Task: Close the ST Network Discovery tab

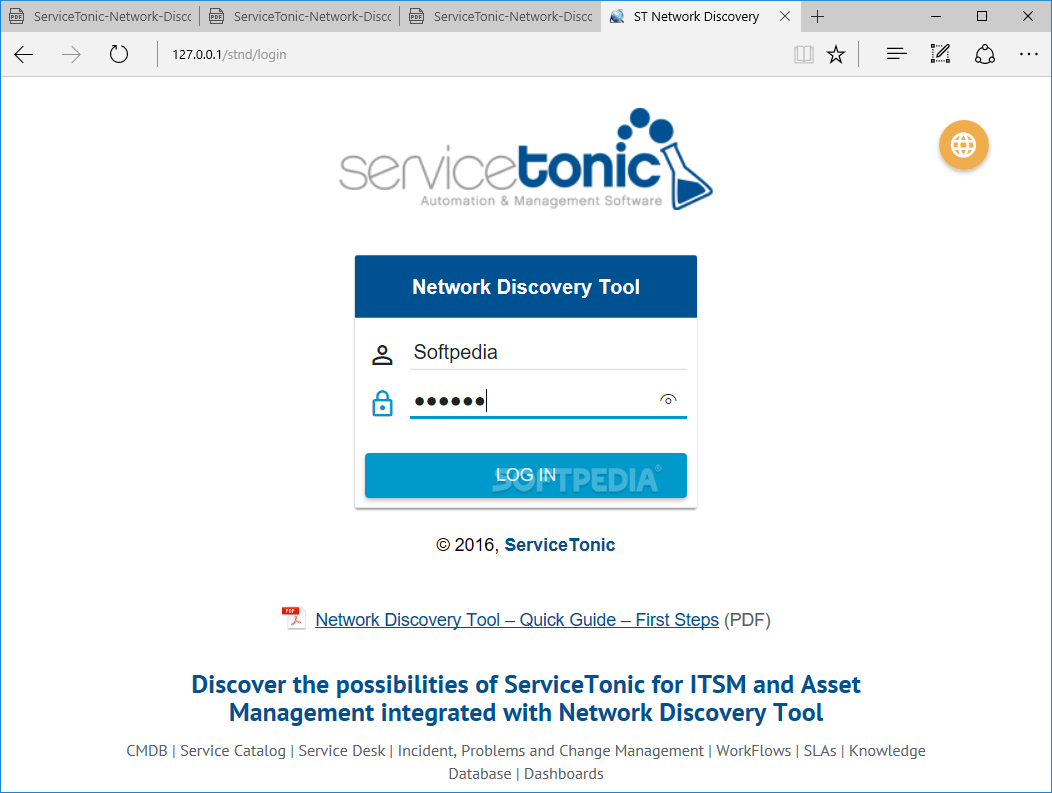Action: pos(785,16)
